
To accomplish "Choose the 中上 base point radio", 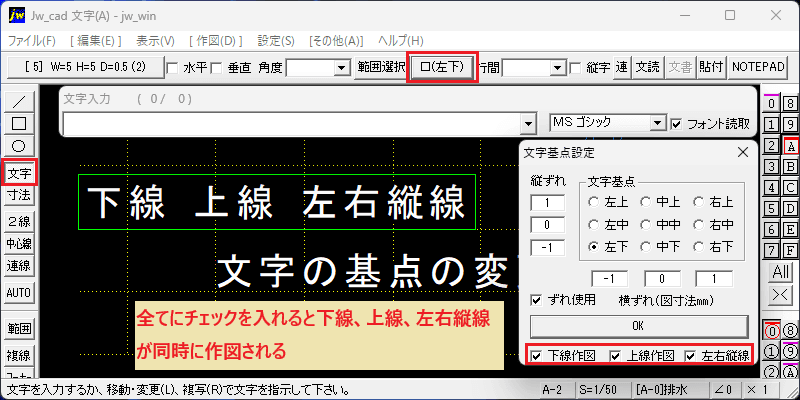I will [x=646, y=203].
